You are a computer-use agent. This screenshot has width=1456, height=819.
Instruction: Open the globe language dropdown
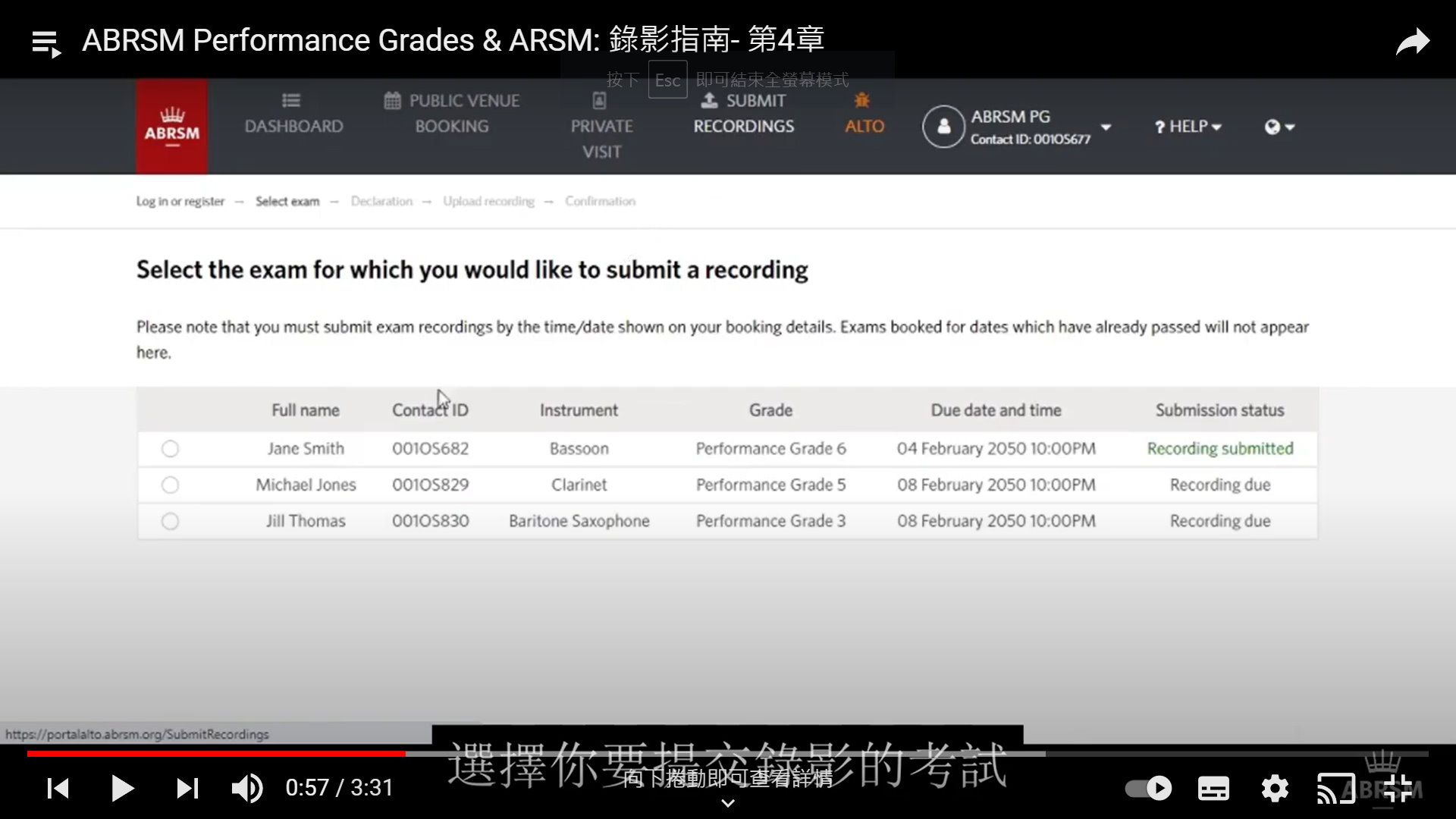pyautogui.click(x=1279, y=127)
